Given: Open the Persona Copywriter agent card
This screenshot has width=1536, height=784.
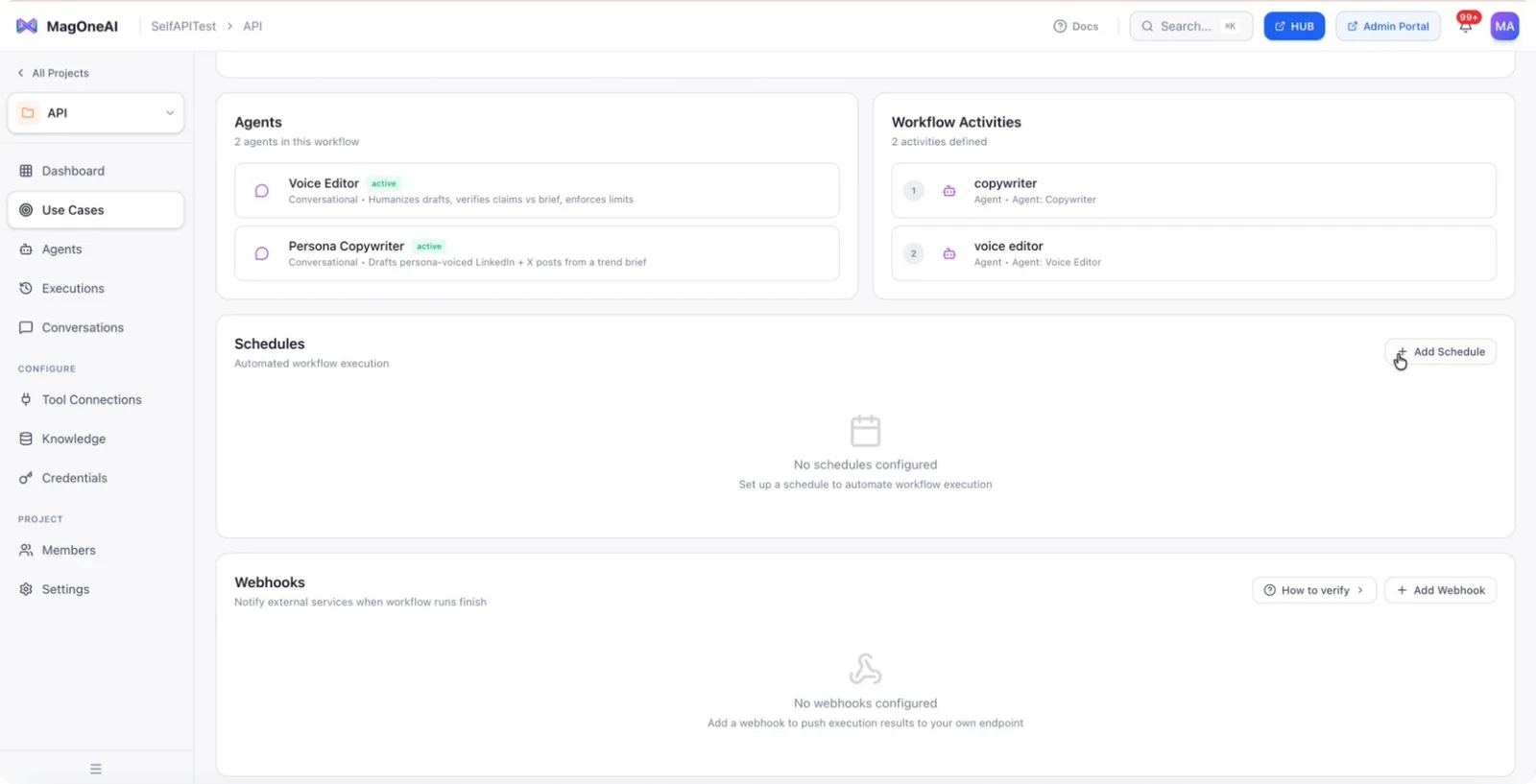Looking at the screenshot, I should tap(537, 253).
